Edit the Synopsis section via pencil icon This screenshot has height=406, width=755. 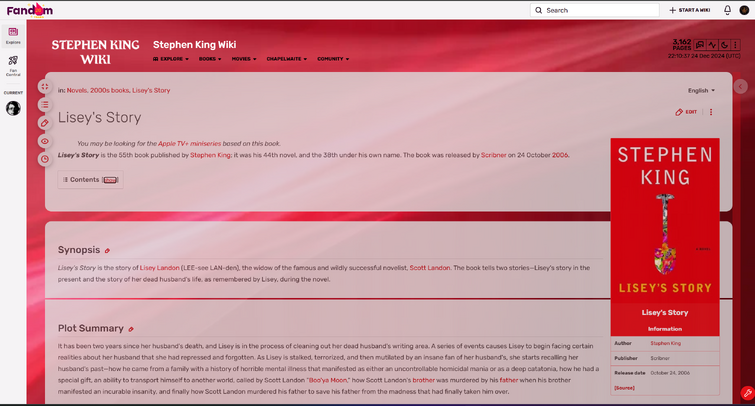[x=107, y=250]
